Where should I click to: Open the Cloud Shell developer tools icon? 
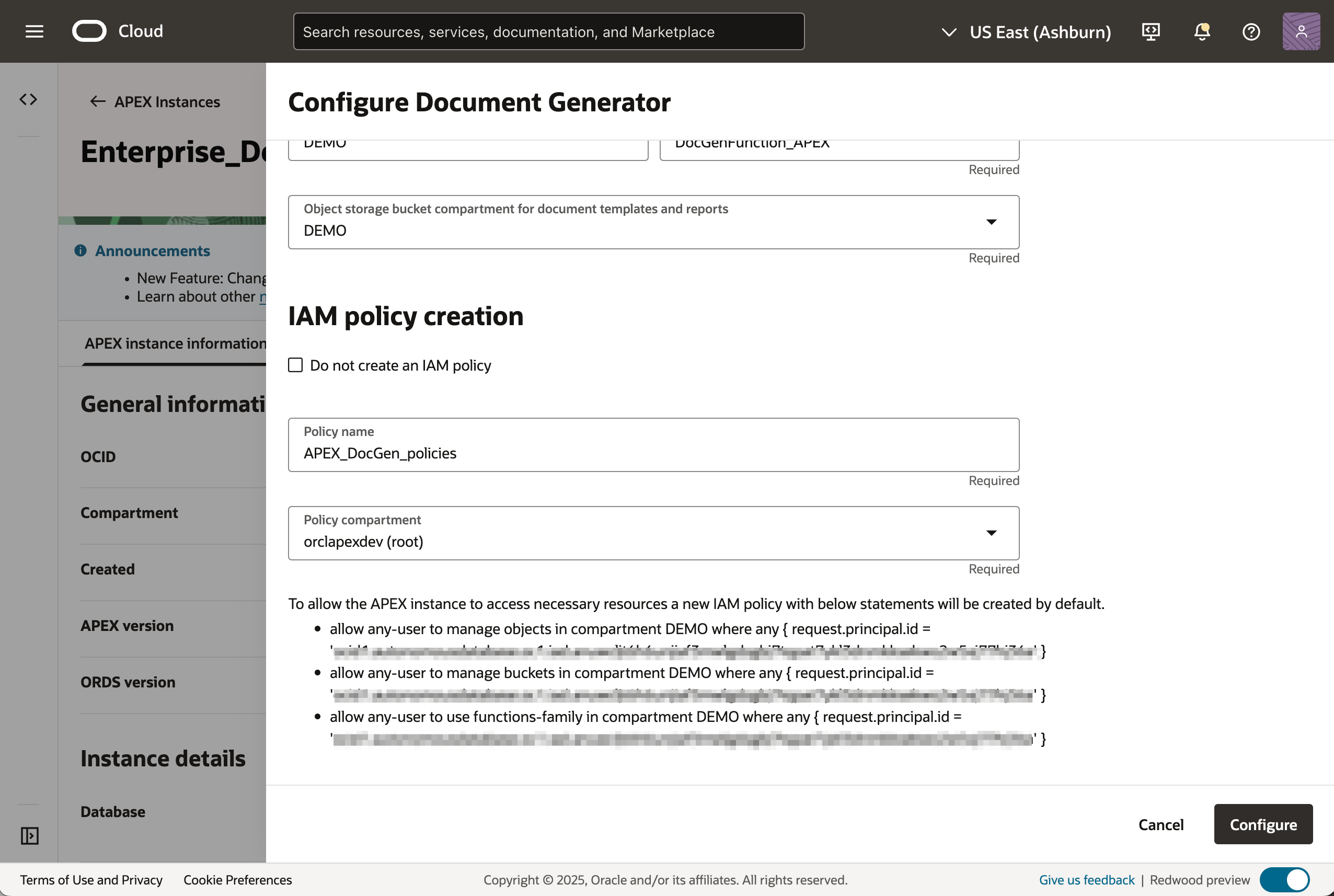click(1151, 31)
